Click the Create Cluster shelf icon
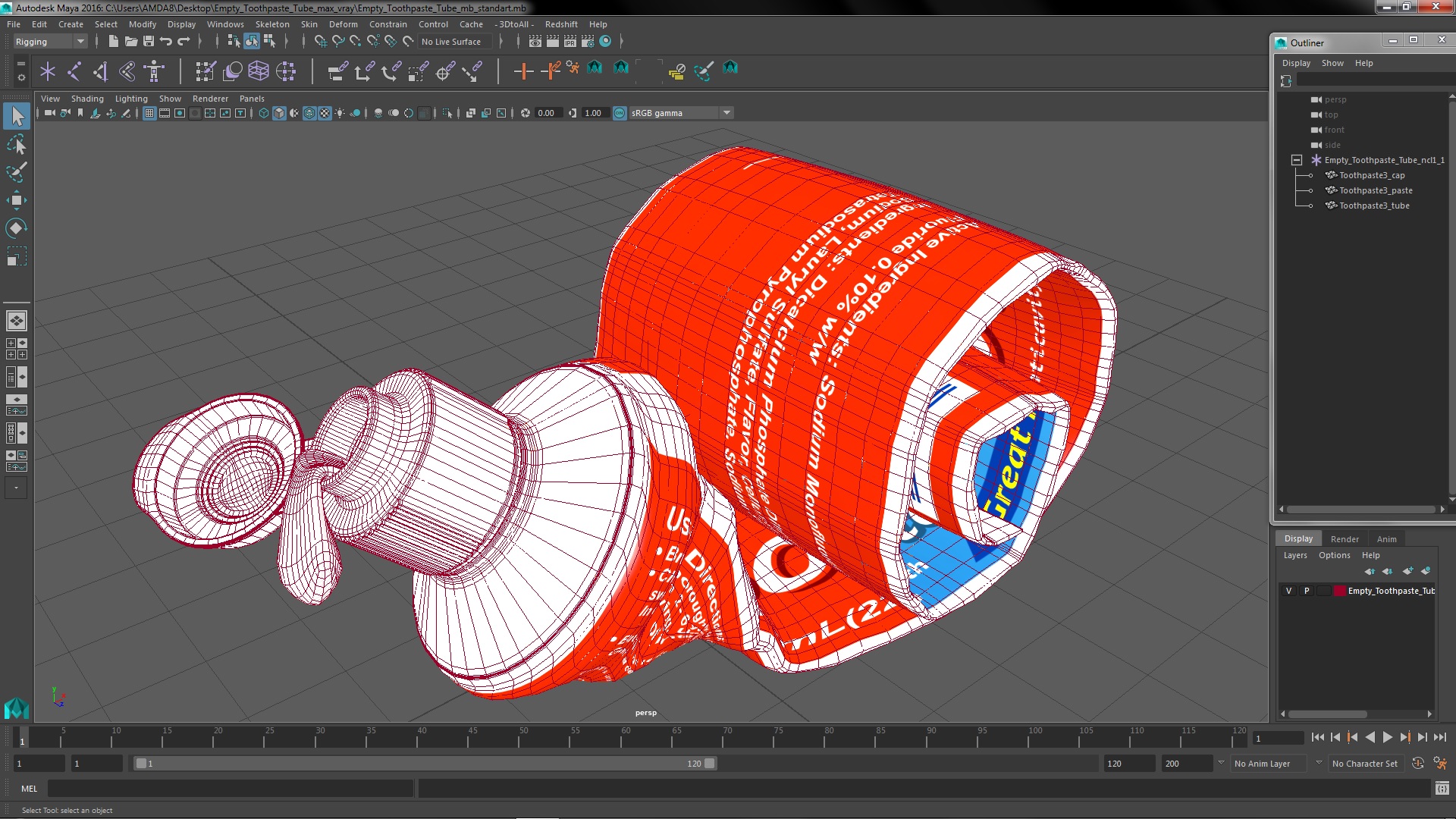This screenshot has width=1456, height=819. 286,71
